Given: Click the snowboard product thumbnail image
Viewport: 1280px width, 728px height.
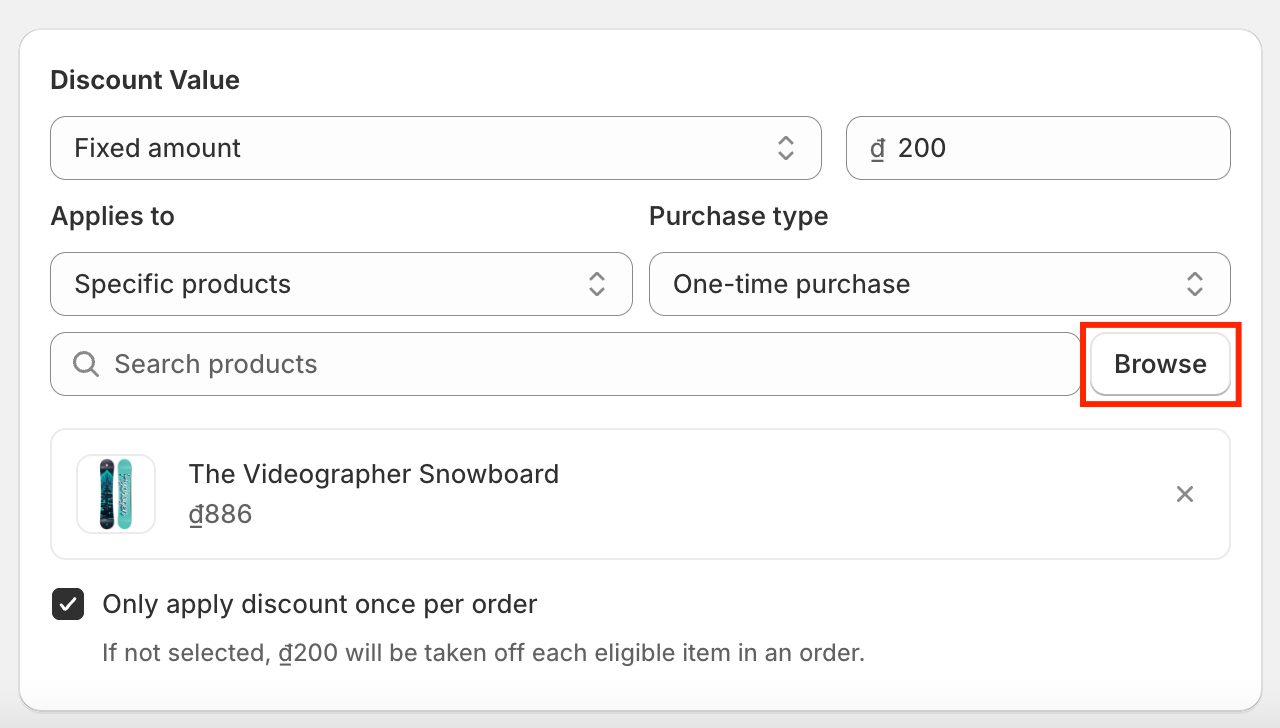Looking at the screenshot, I should (116, 494).
